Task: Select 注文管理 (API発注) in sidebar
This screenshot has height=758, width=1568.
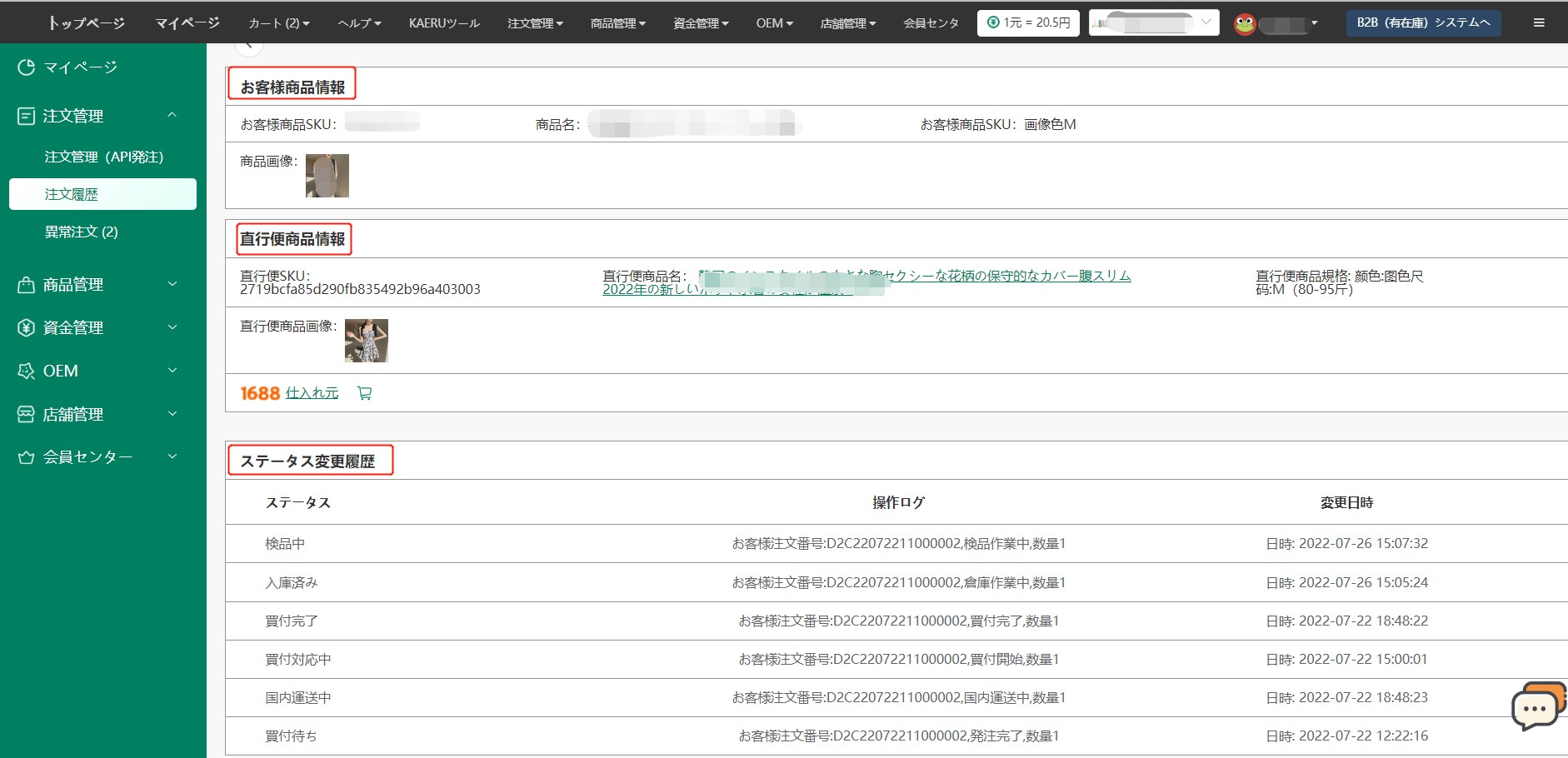Action: [x=103, y=157]
